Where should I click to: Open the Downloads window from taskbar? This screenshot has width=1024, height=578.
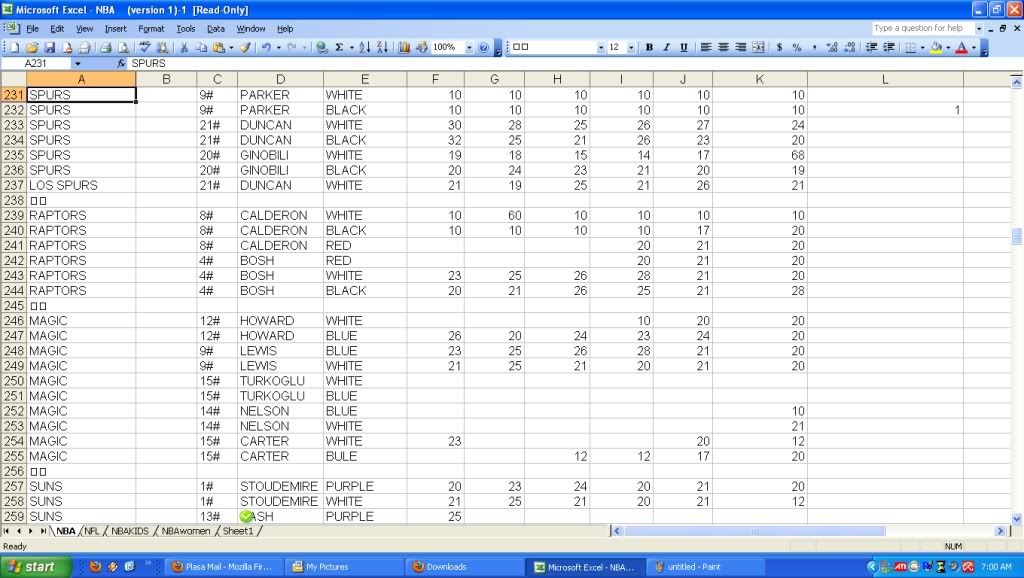[464, 567]
